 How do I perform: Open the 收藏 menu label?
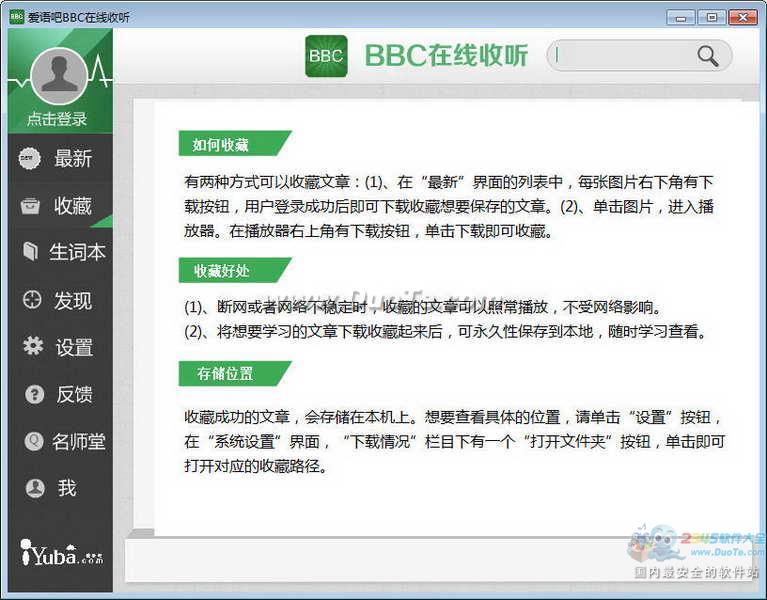tap(73, 205)
